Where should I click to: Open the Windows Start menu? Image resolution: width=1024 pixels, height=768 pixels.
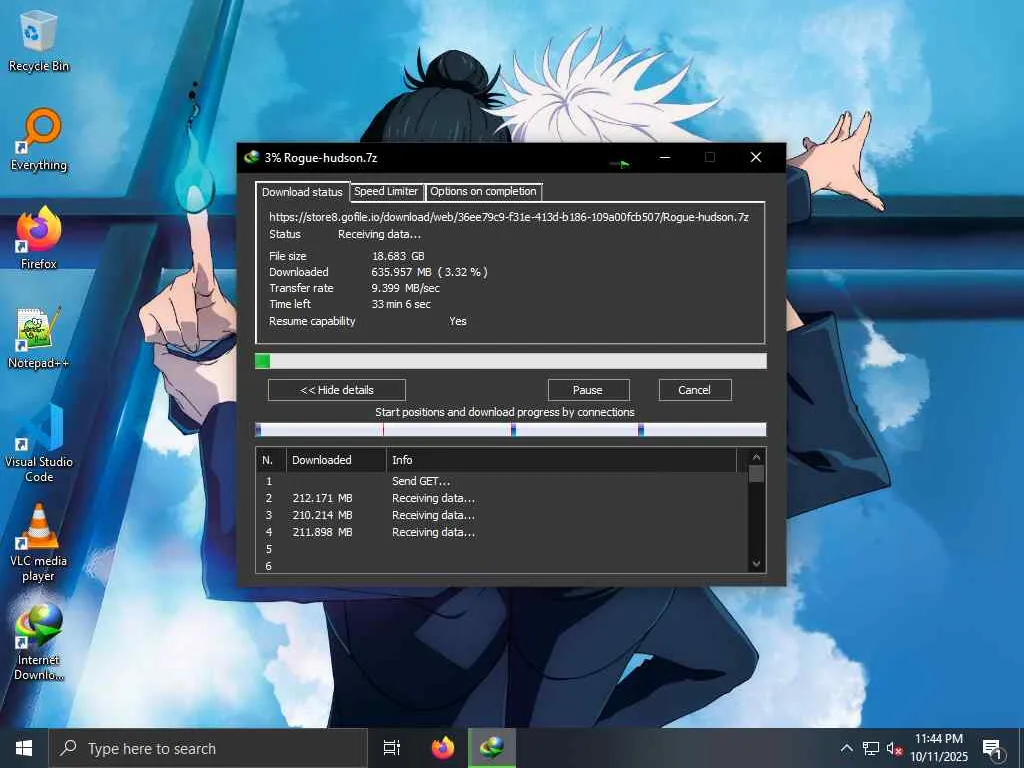pos(24,748)
